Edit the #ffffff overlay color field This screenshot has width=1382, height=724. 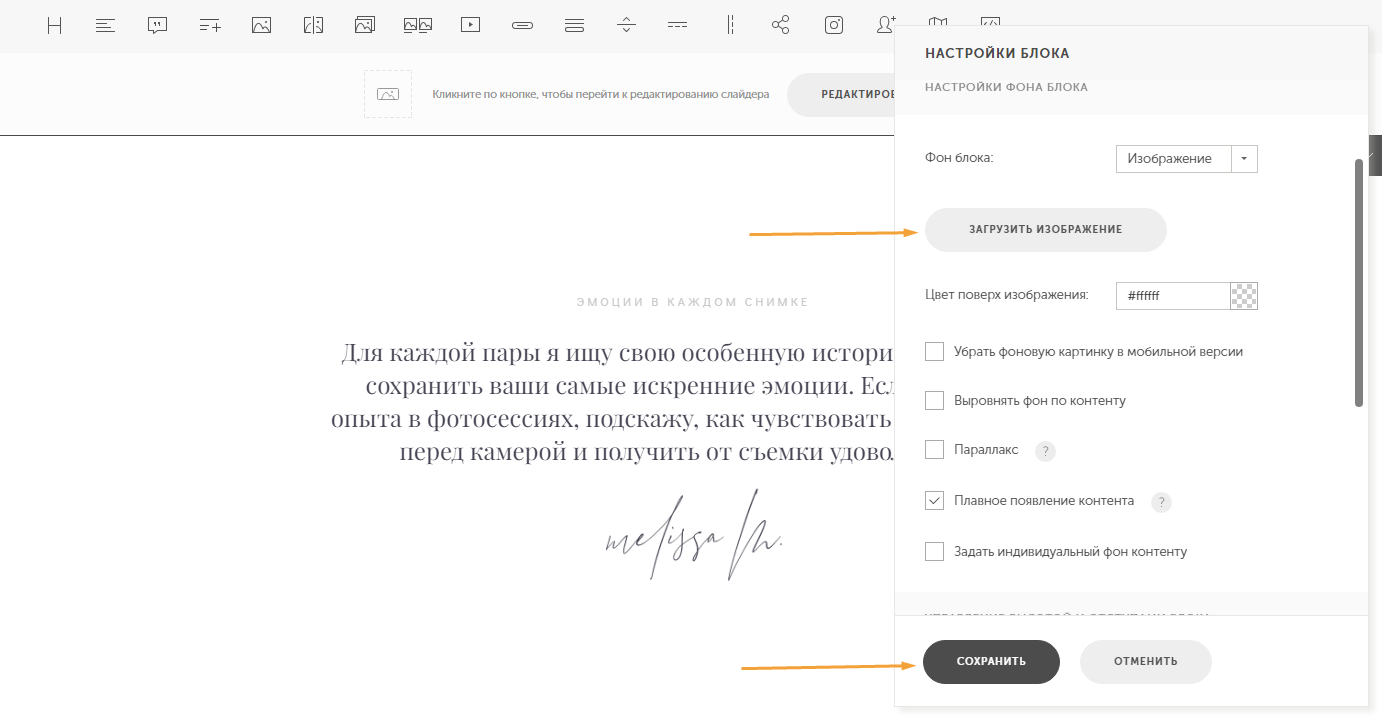click(1172, 296)
